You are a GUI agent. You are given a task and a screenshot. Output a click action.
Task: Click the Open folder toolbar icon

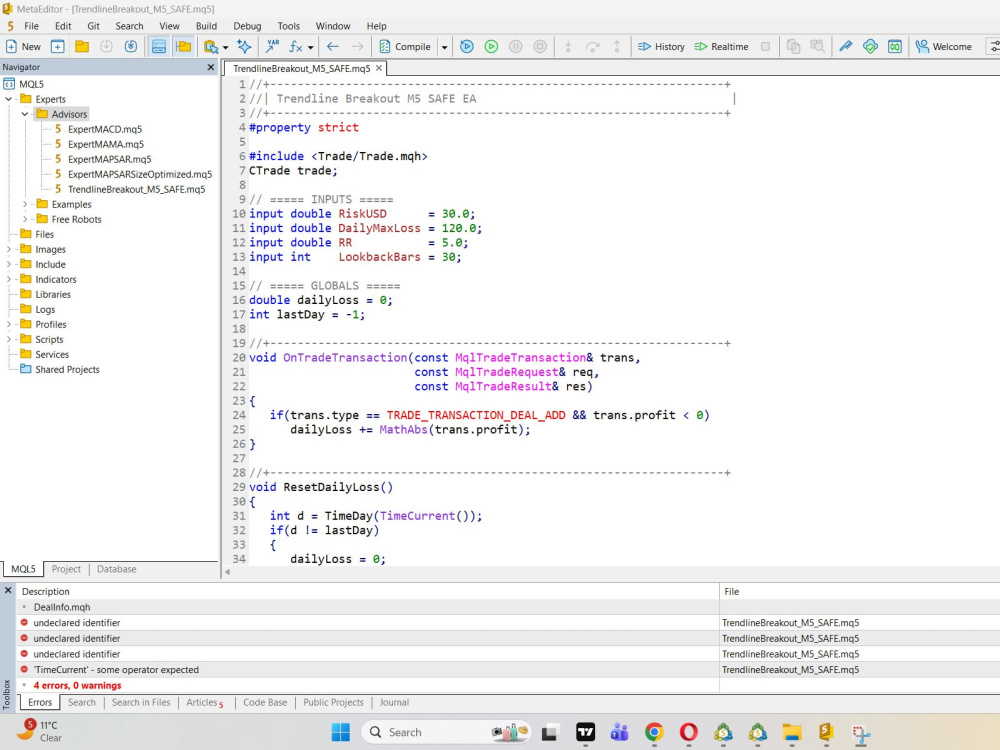(82, 47)
